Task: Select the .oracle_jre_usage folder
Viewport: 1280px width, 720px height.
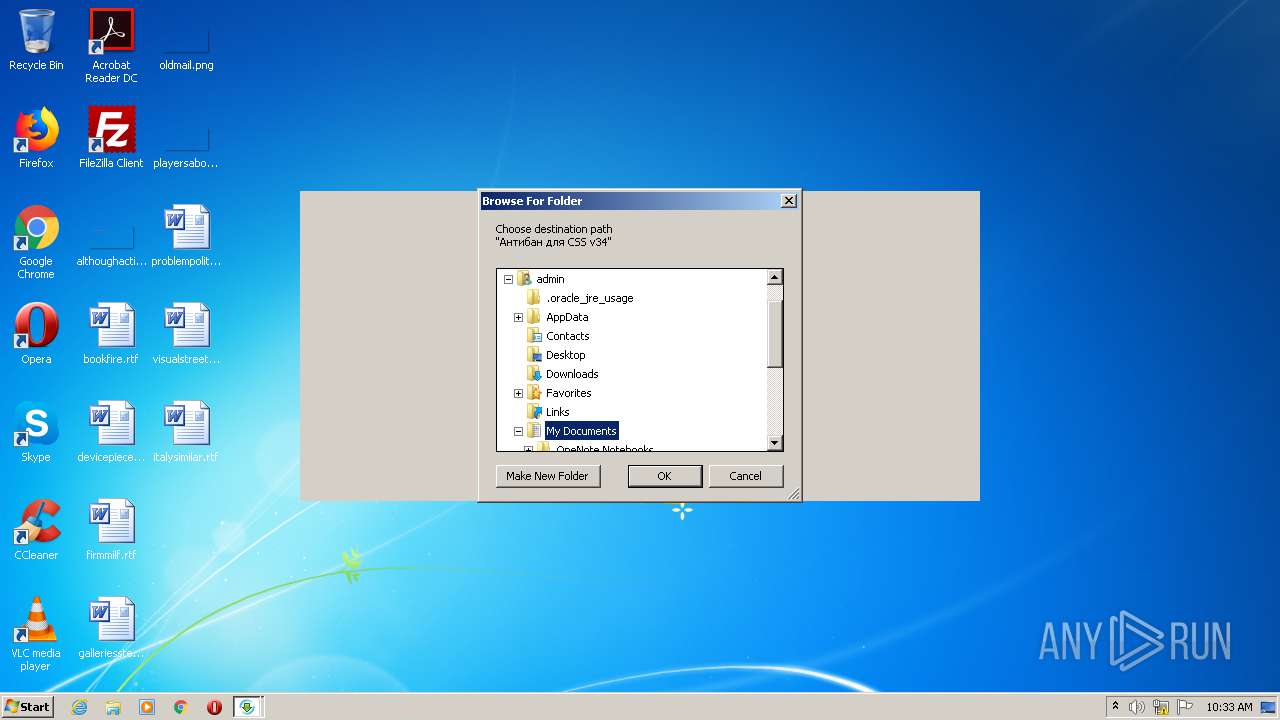Action: (x=589, y=298)
